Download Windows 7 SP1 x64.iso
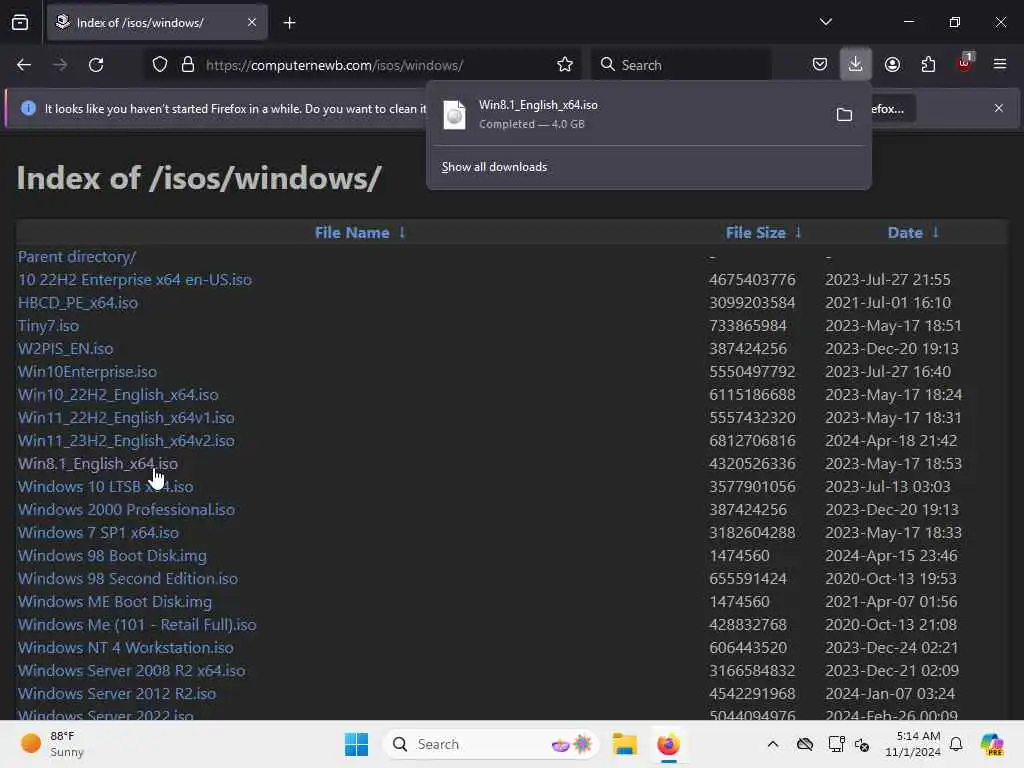Viewport: 1024px width, 768px height. click(98, 532)
